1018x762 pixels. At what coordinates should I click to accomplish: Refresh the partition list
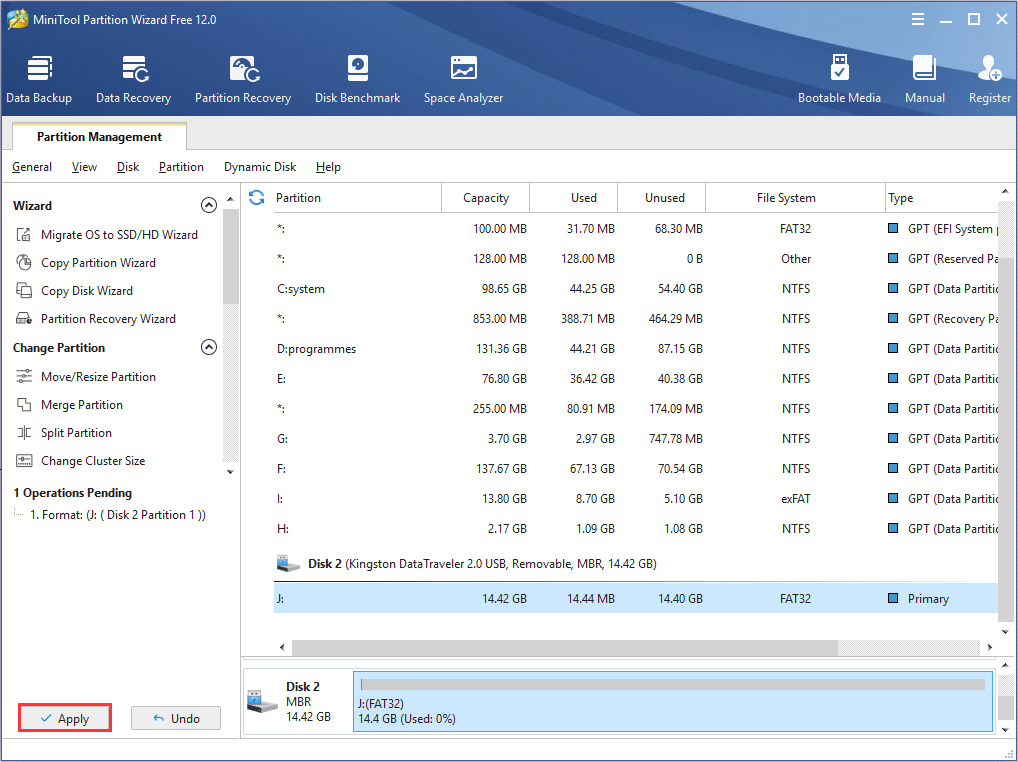click(257, 198)
